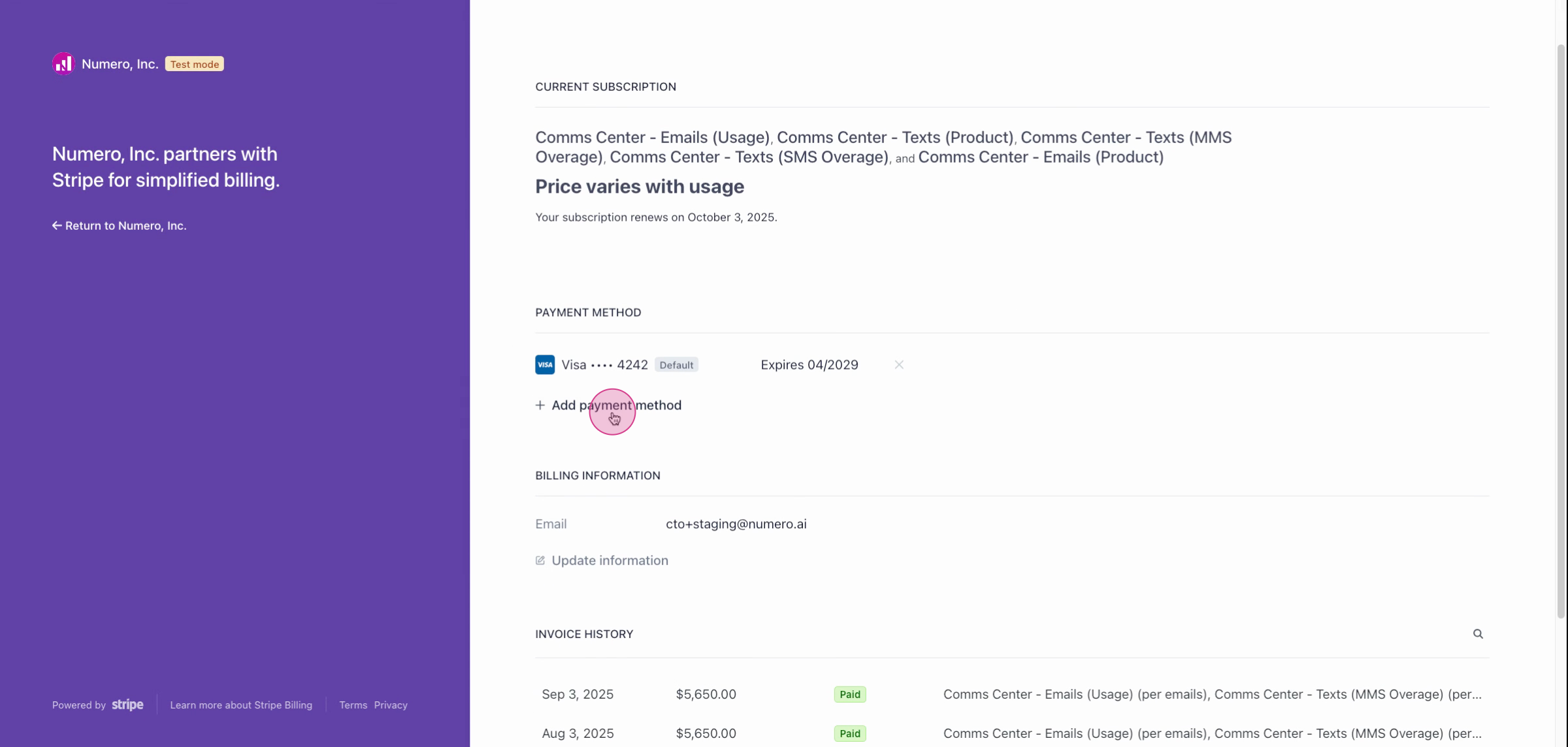The image size is (1568, 747).
Task: Open the Sep 3, 2025 invoice row
Action: [x=578, y=695]
